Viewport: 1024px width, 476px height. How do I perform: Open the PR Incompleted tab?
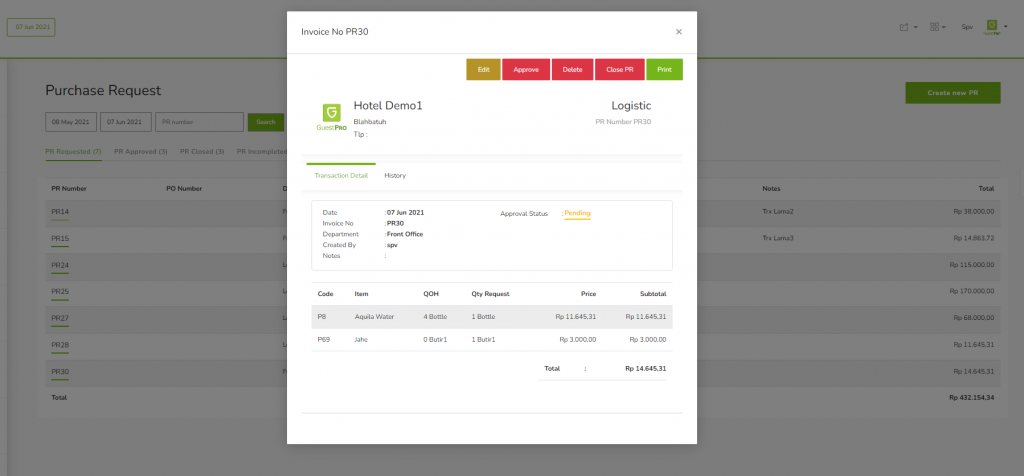coord(262,151)
